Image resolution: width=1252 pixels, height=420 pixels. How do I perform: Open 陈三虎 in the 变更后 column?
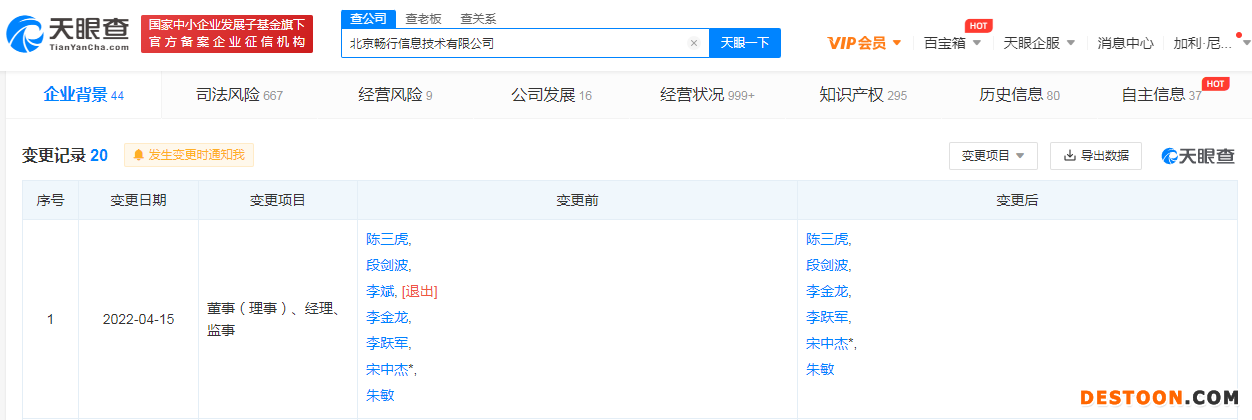click(828, 239)
